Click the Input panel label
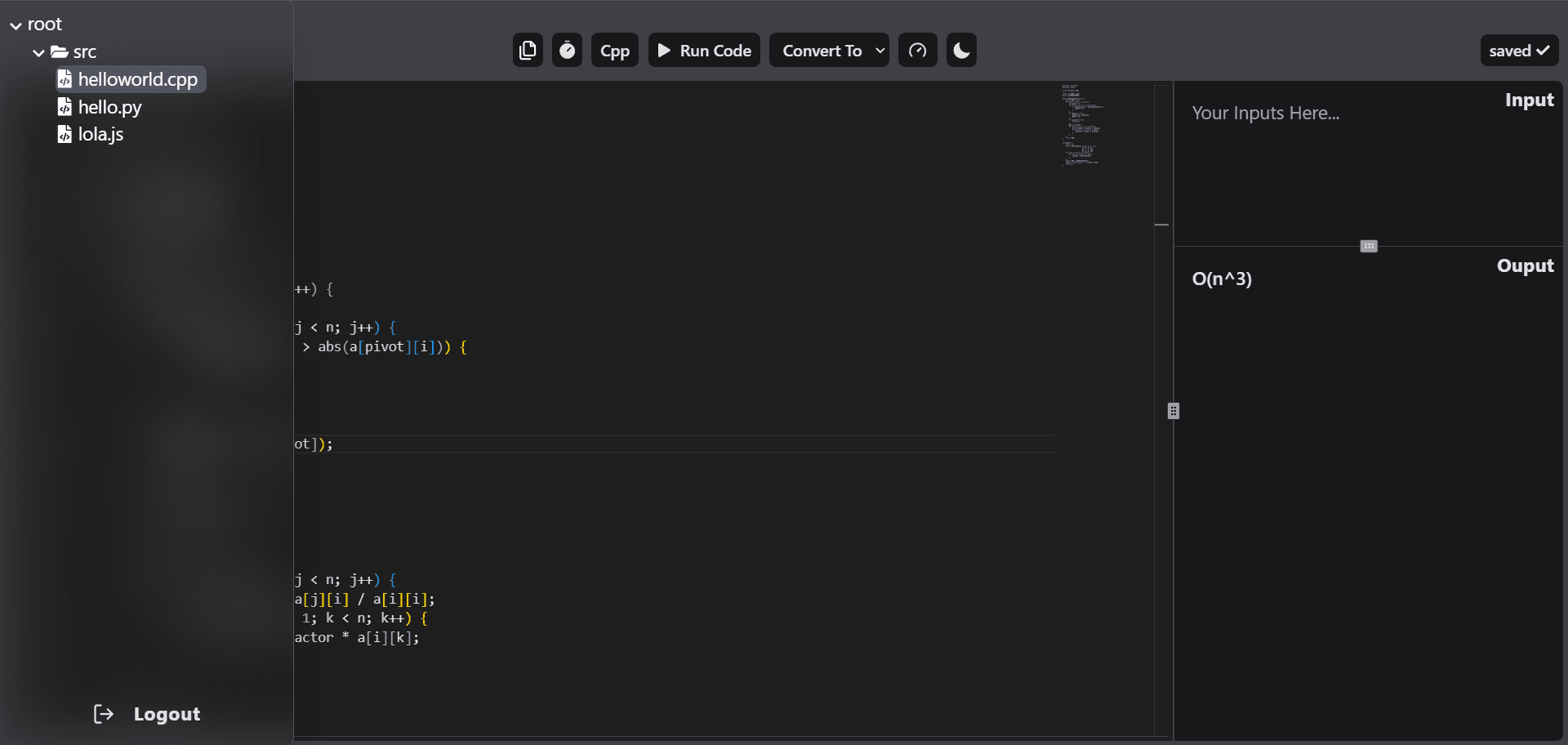Viewport: 1568px width, 745px height. pyautogui.click(x=1529, y=100)
